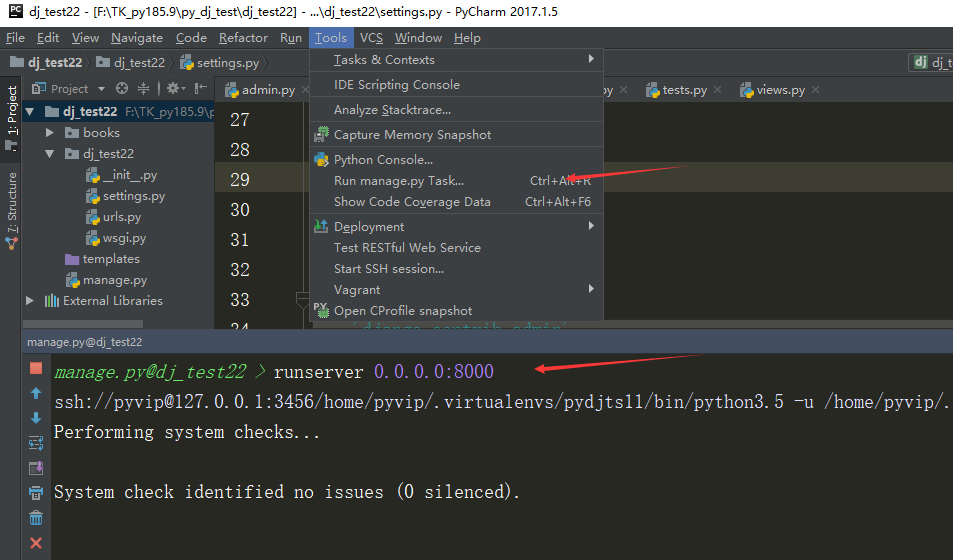Click settings.py breadcrumb in navigation bar

[220, 63]
